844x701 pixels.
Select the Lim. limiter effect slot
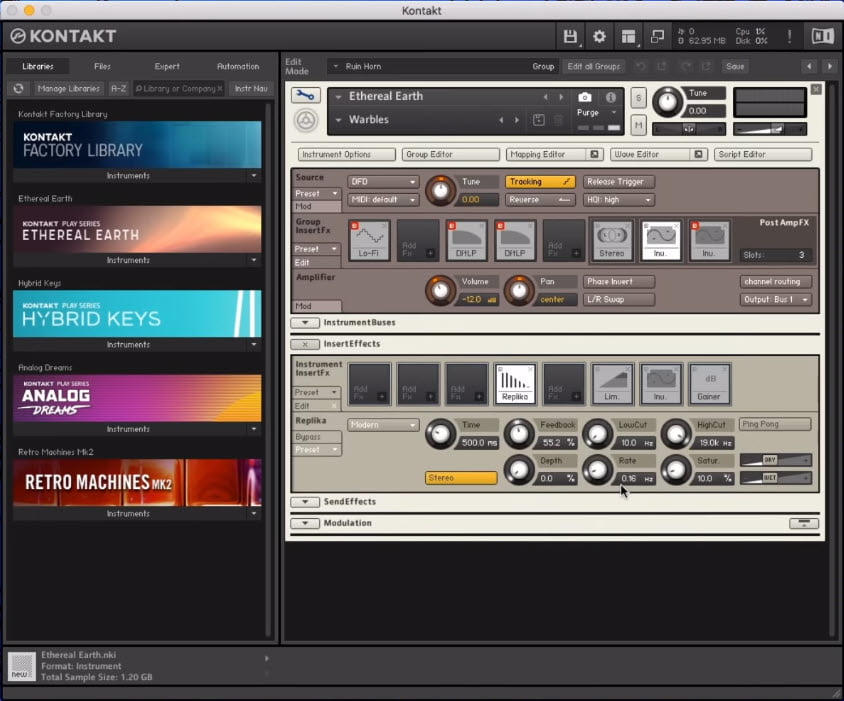point(612,383)
